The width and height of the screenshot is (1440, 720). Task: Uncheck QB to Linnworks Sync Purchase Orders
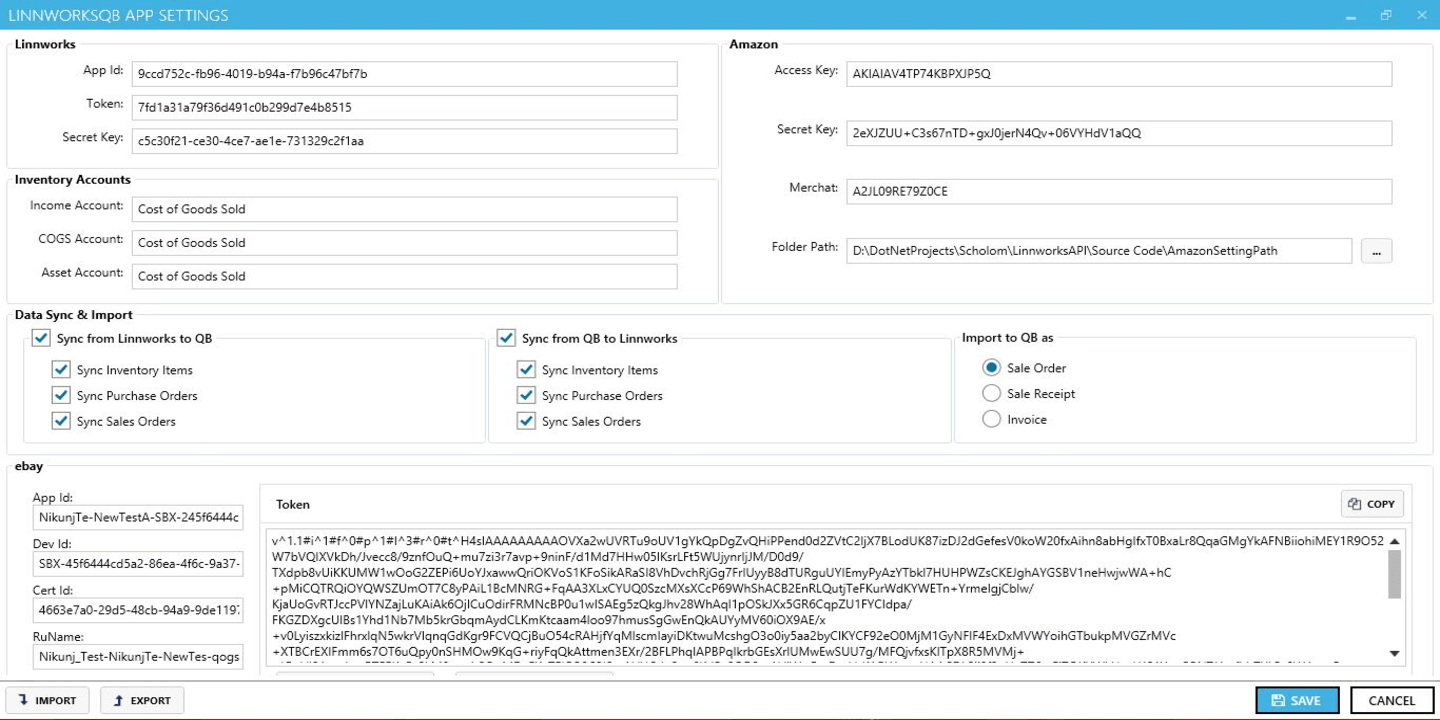(526, 395)
